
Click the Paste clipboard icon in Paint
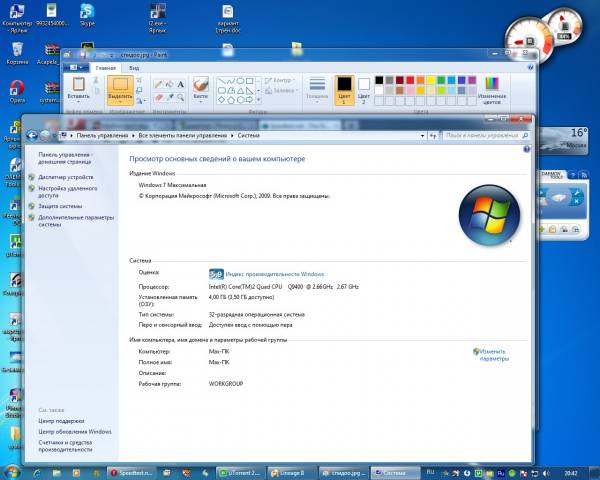pos(78,84)
